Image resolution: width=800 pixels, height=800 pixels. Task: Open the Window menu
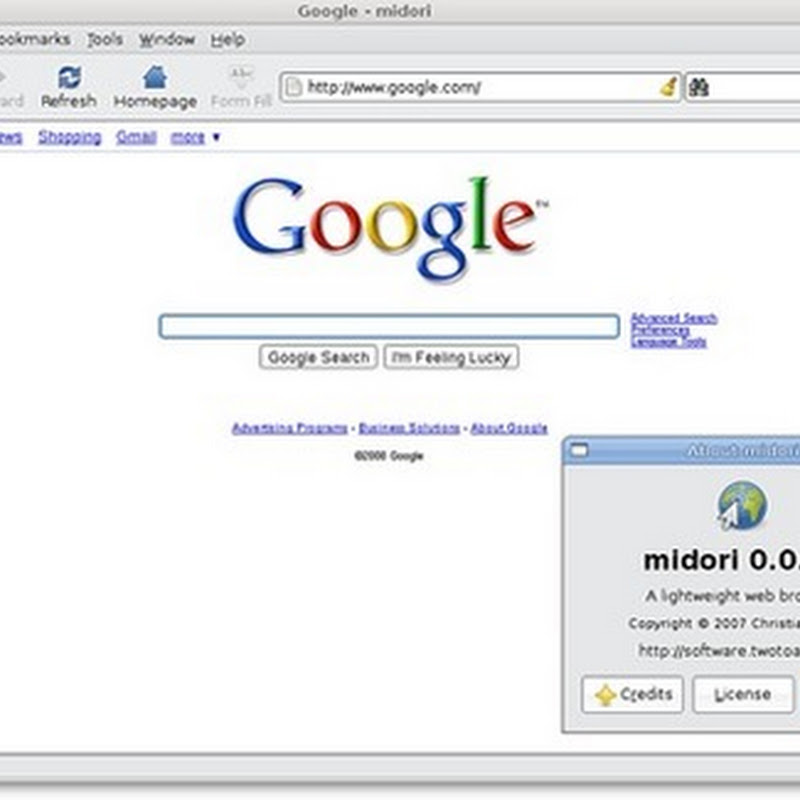(x=167, y=39)
